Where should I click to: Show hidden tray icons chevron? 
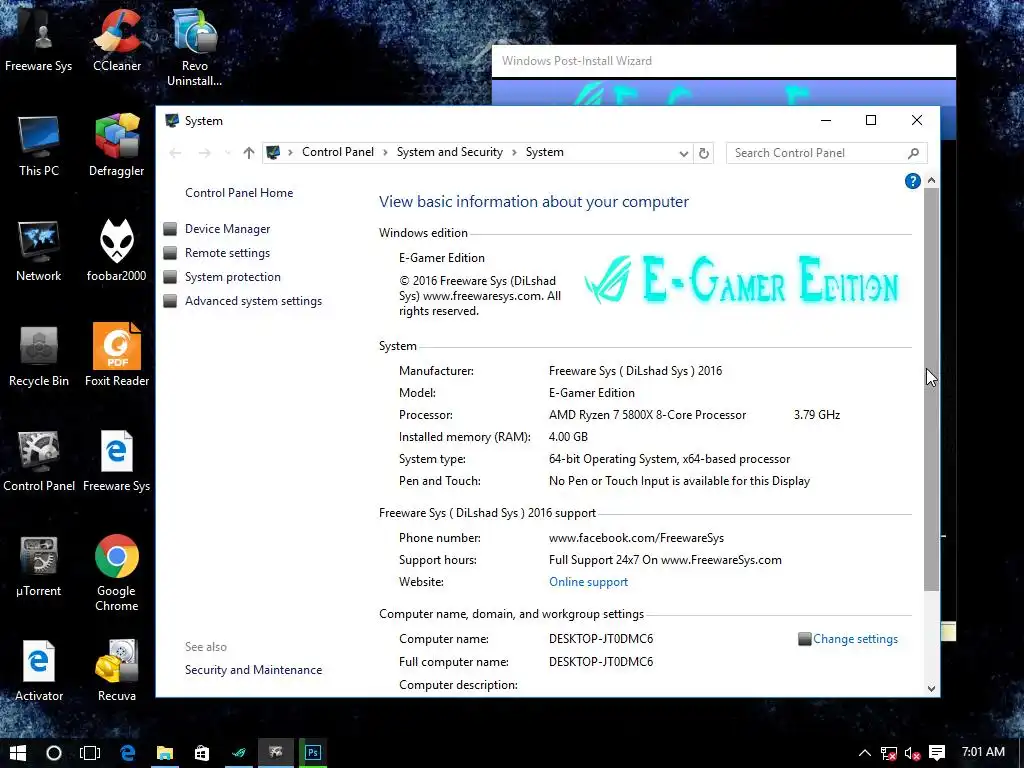(864, 753)
